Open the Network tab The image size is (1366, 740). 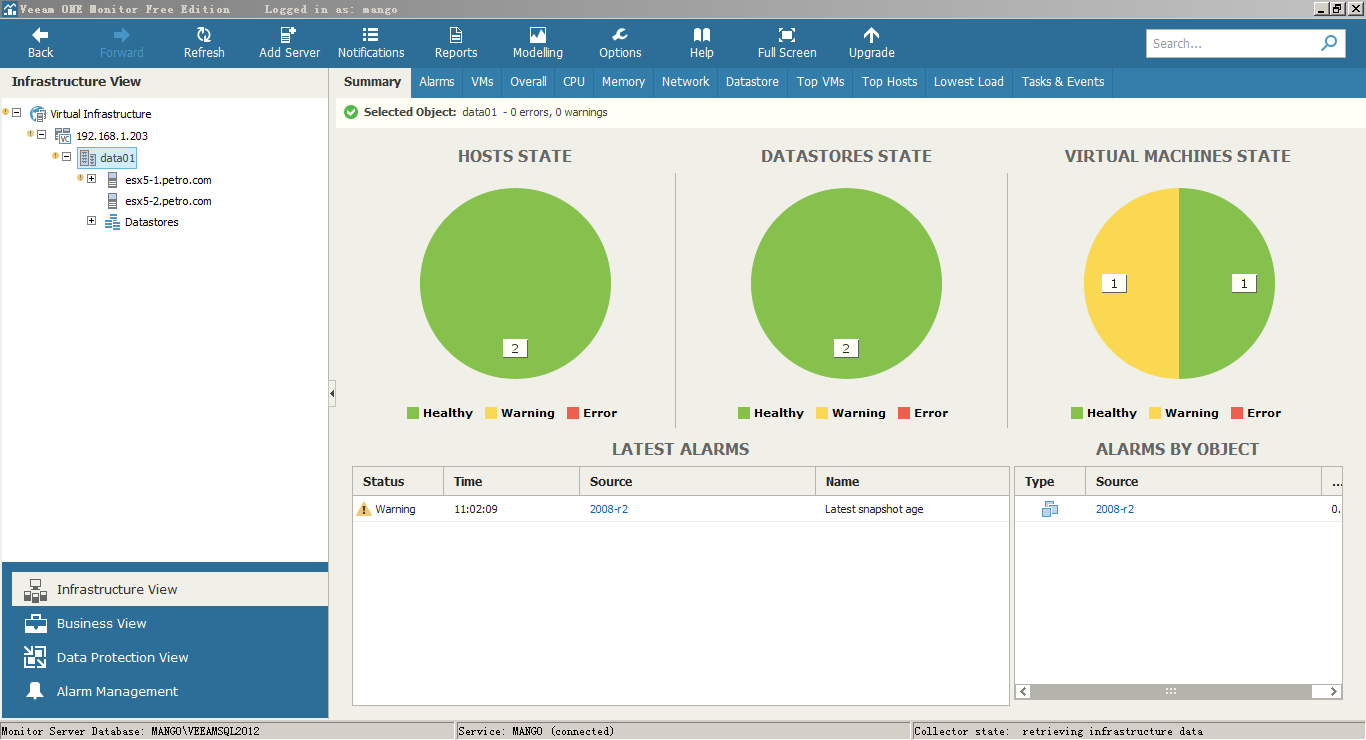coord(686,82)
